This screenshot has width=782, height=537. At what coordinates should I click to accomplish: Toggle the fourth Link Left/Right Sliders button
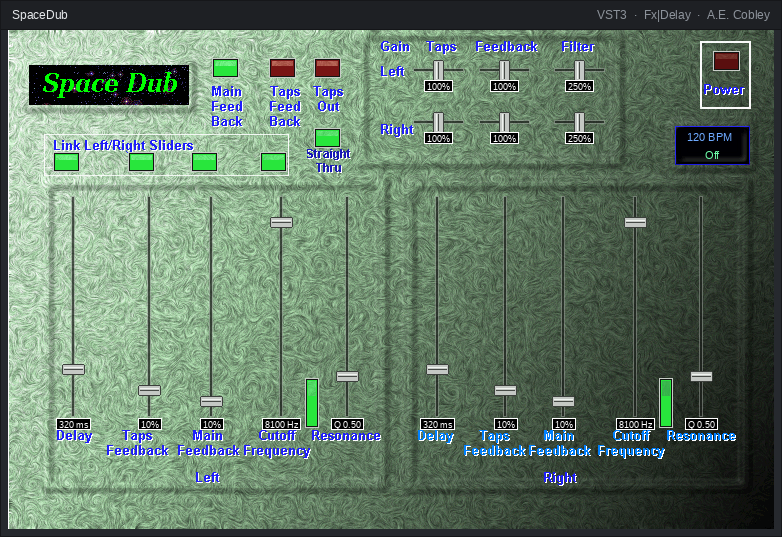[273, 162]
